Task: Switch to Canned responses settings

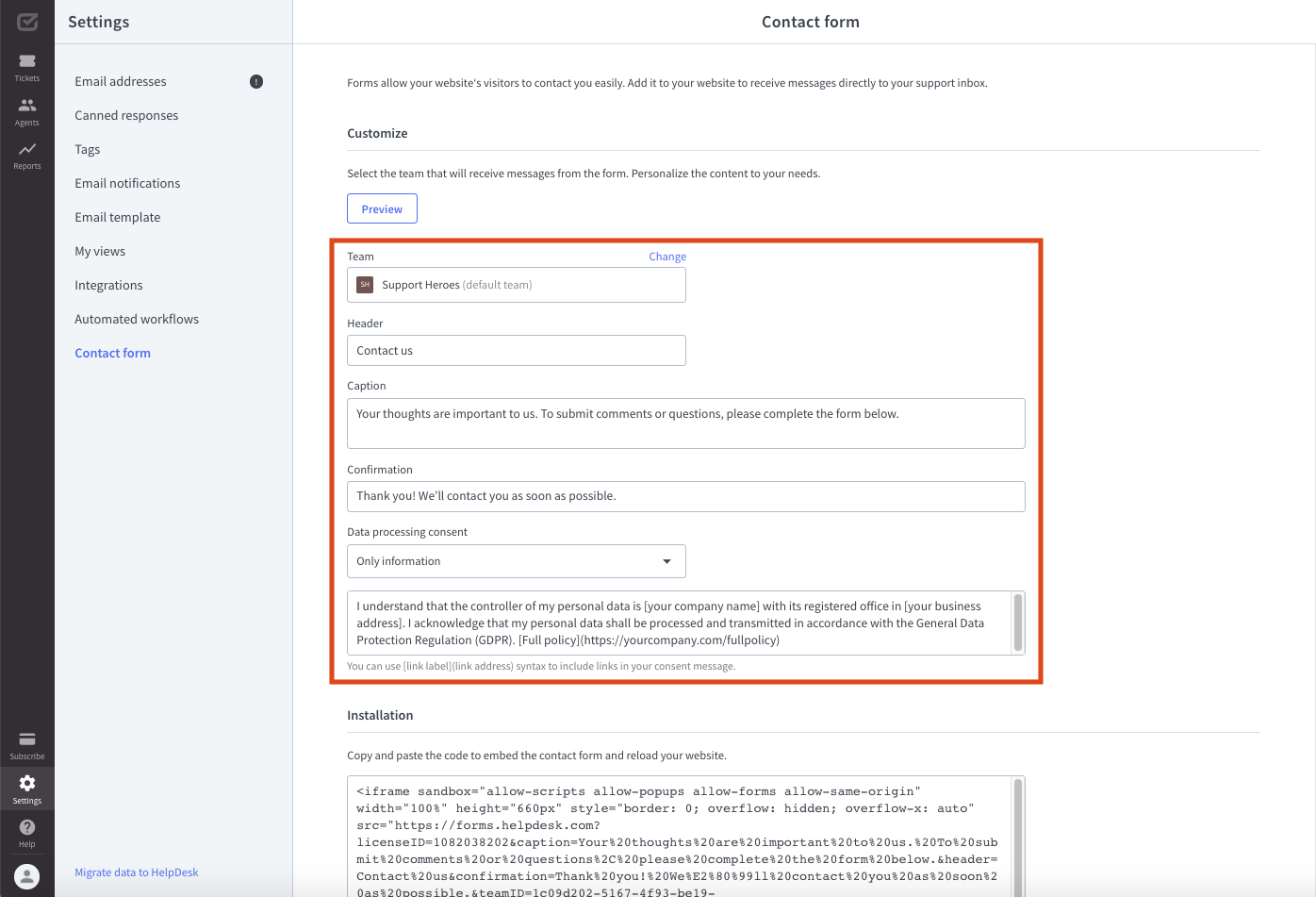Action: pos(125,115)
